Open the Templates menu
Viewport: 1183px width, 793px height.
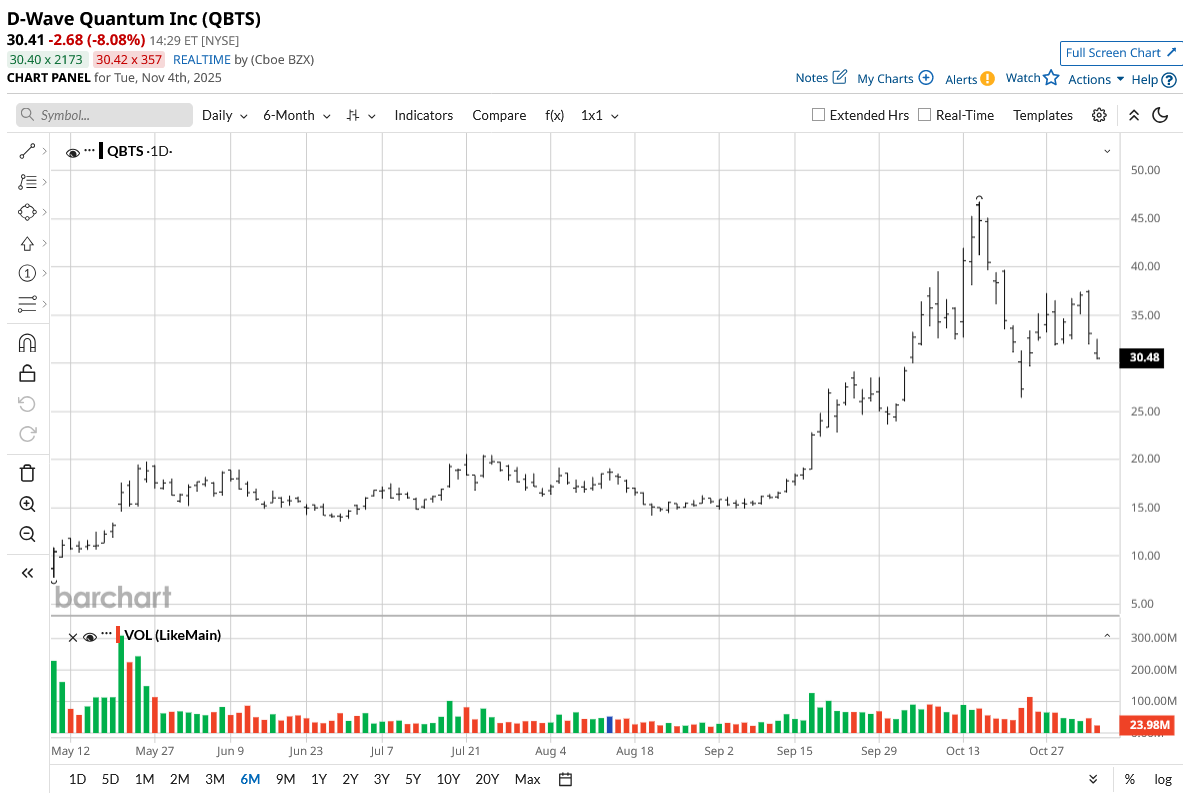[1043, 115]
